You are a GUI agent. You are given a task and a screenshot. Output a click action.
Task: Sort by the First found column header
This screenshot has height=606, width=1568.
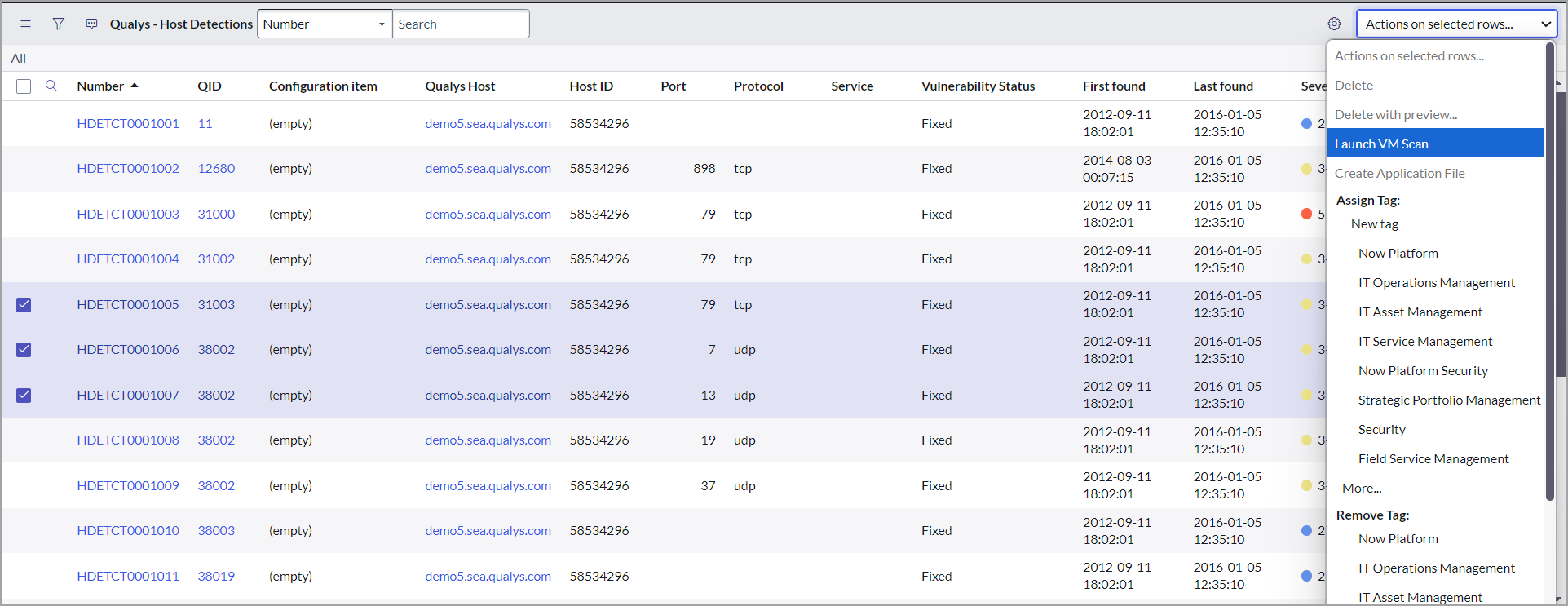[x=1114, y=86]
